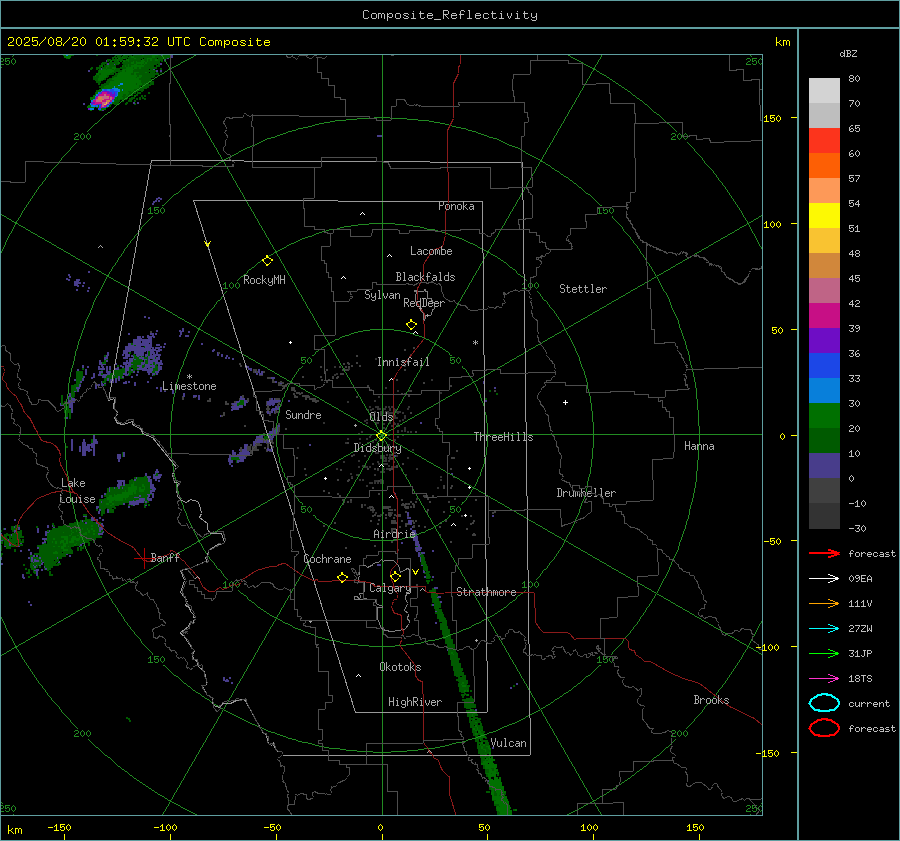Click the Cochrane city label
This screenshot has width=900, height=841.
327,559
